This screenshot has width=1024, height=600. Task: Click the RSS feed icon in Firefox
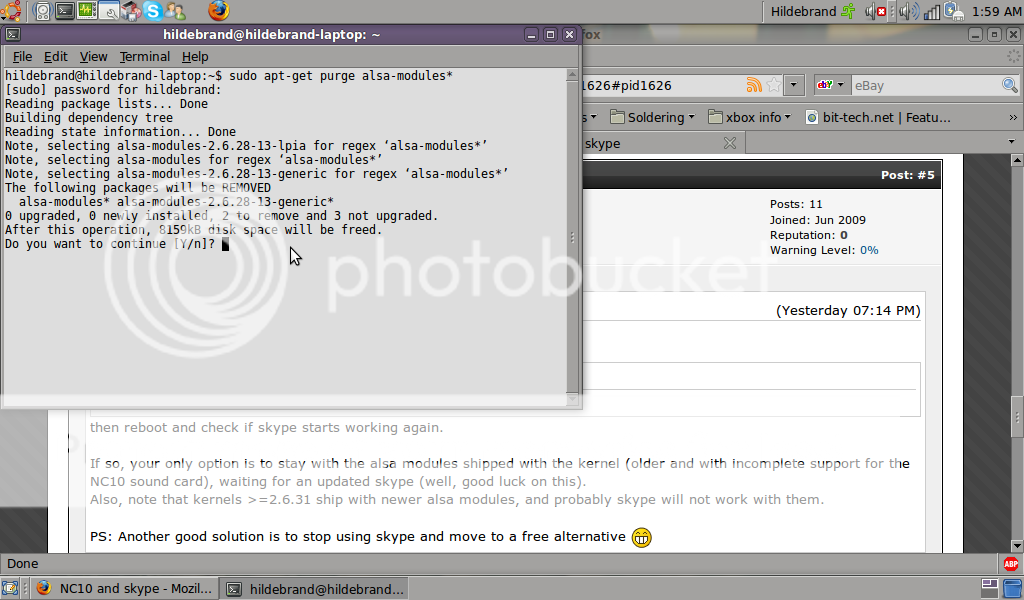(754, 85)
